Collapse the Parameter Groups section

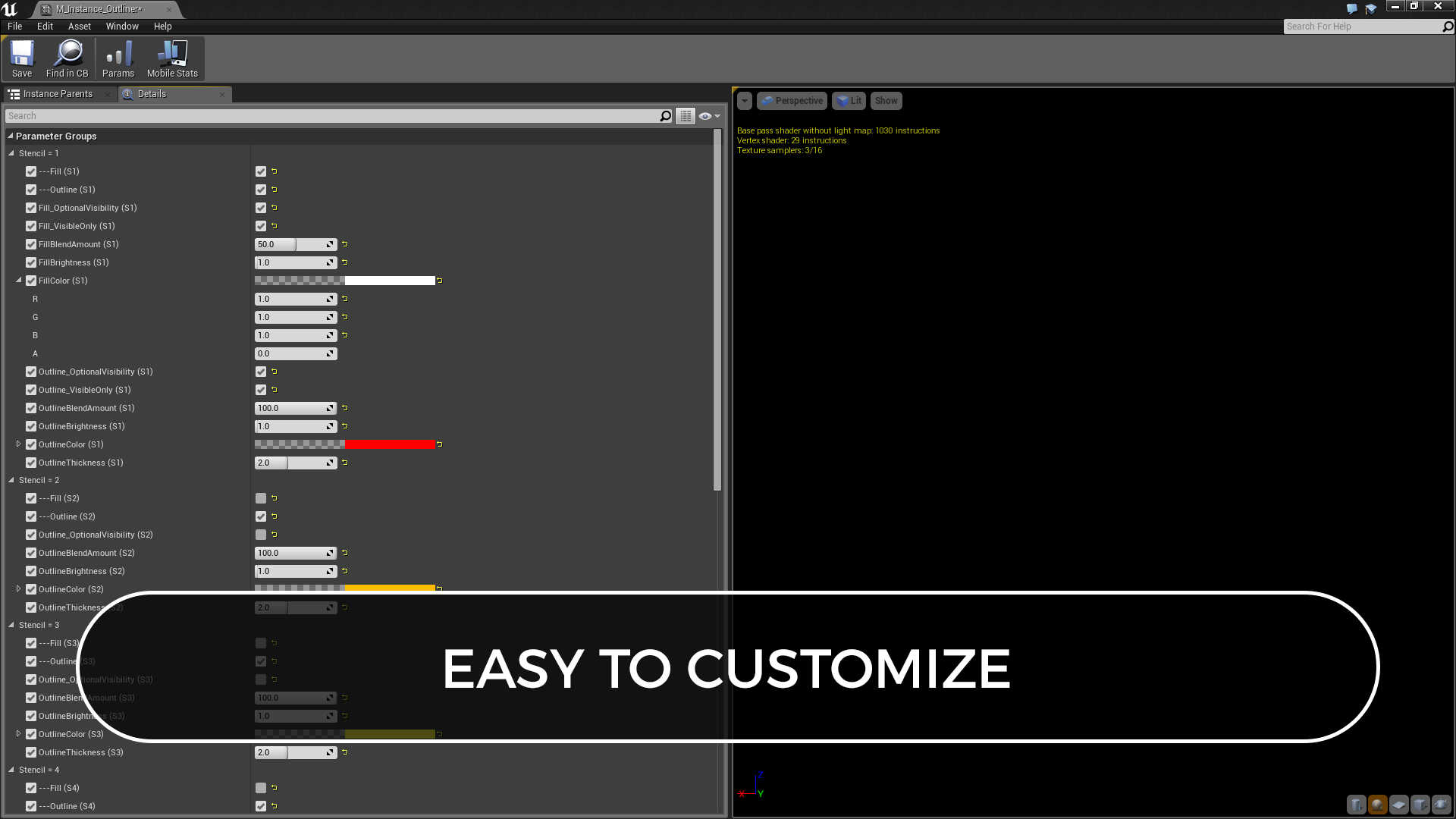[x=11, y=136]
